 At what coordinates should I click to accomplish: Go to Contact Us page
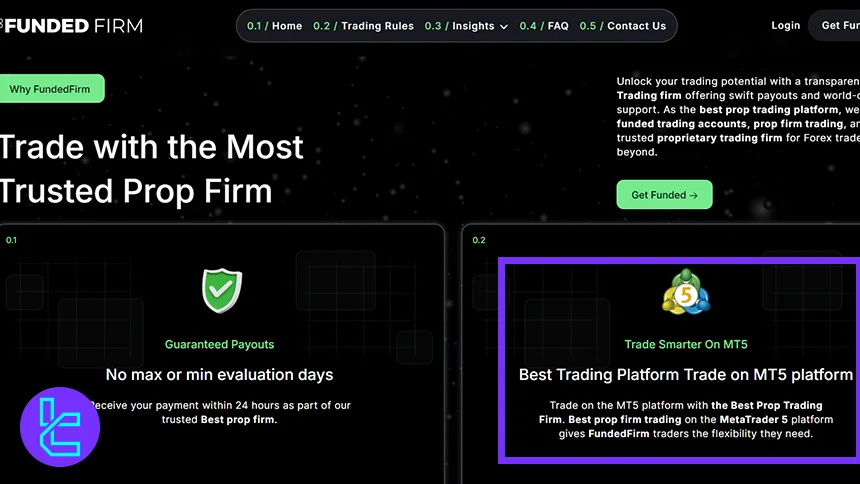click(623, 26)
